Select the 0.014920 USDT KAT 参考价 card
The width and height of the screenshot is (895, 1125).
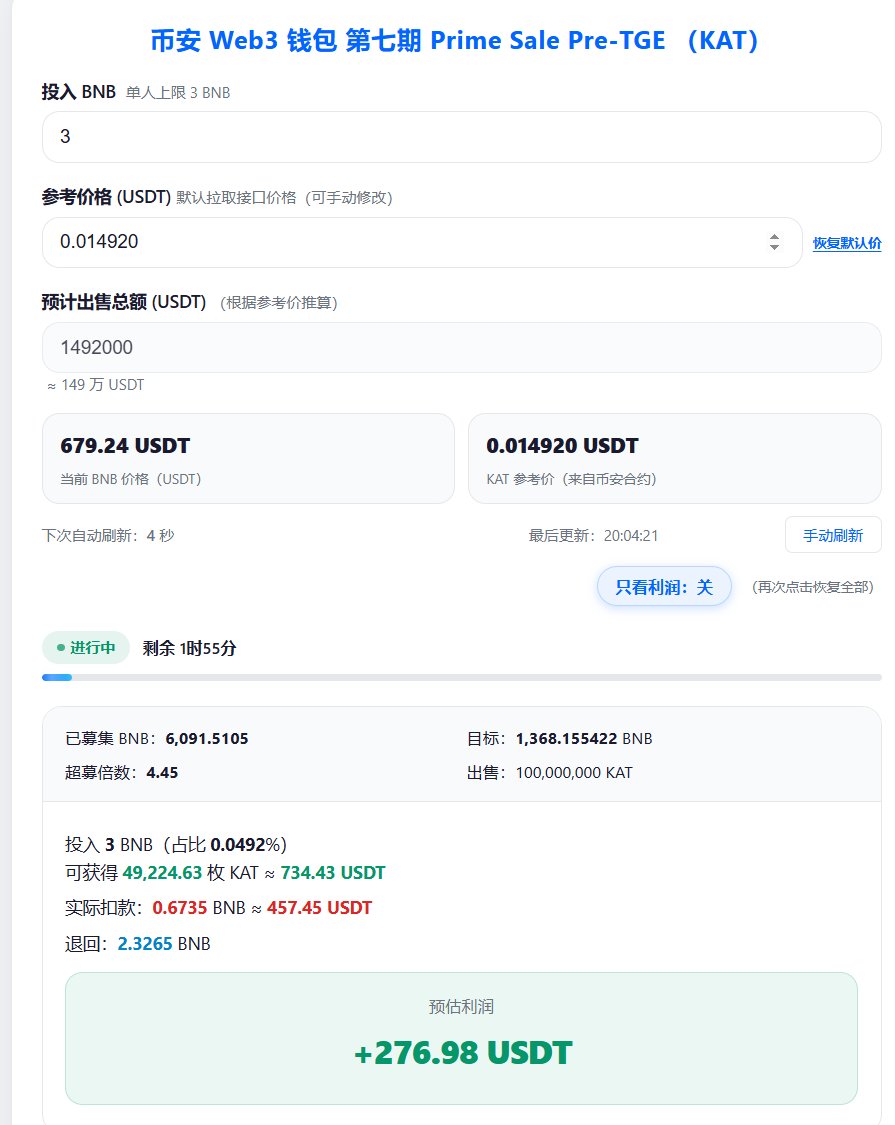[675, 459]
